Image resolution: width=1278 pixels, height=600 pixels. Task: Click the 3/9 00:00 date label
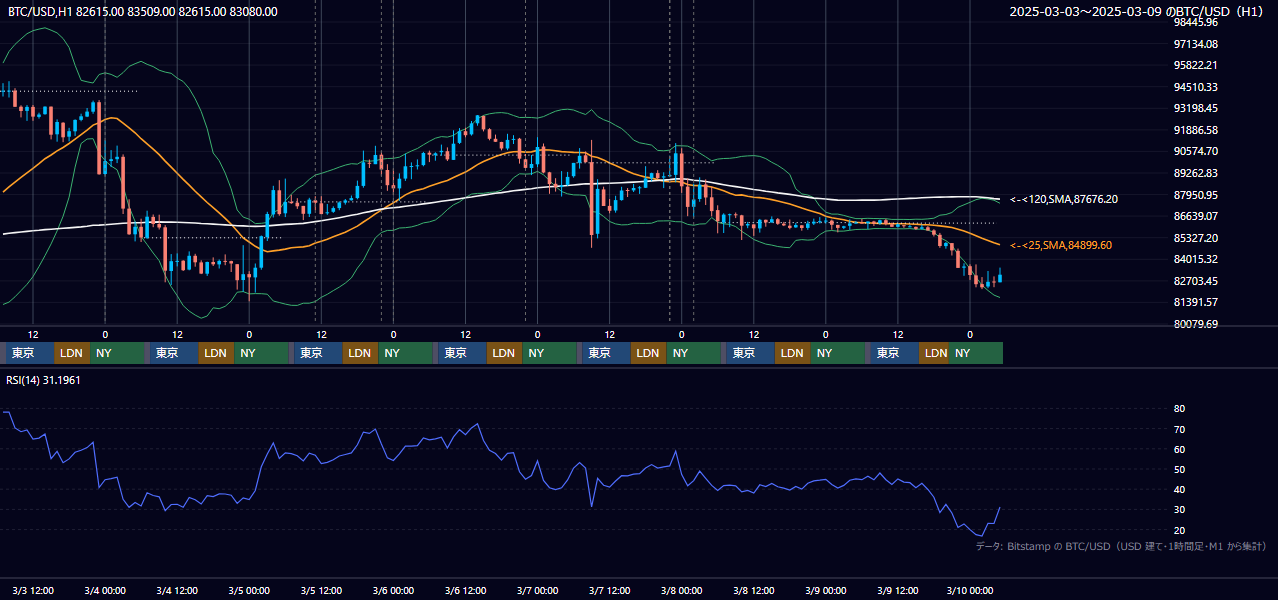click(x=825, y=590)
